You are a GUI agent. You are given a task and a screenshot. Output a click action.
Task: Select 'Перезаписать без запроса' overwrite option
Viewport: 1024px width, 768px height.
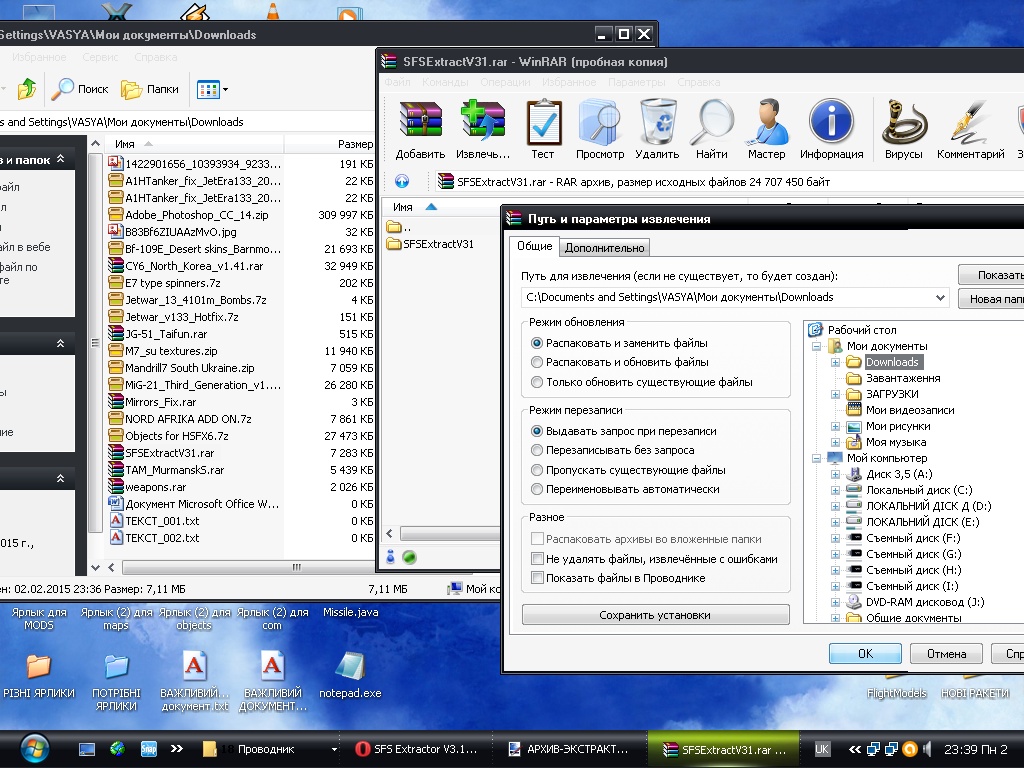coord(538,451)
